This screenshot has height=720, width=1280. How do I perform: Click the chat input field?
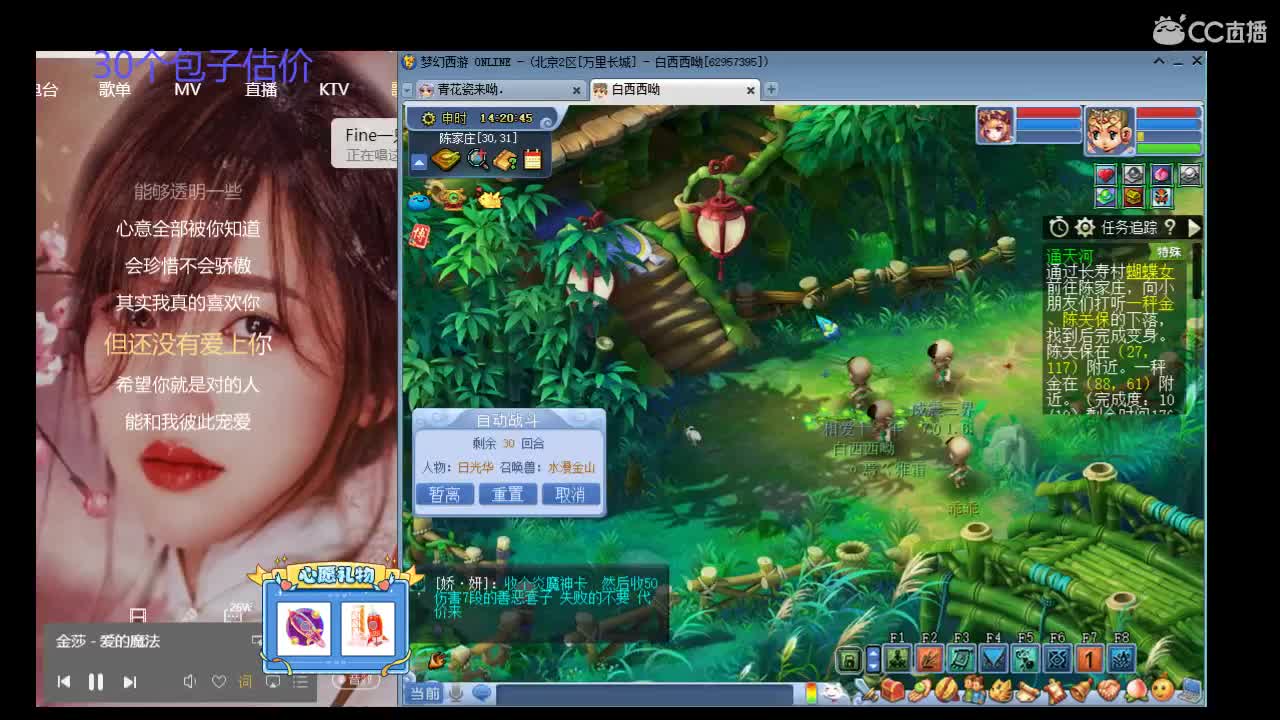645,693
